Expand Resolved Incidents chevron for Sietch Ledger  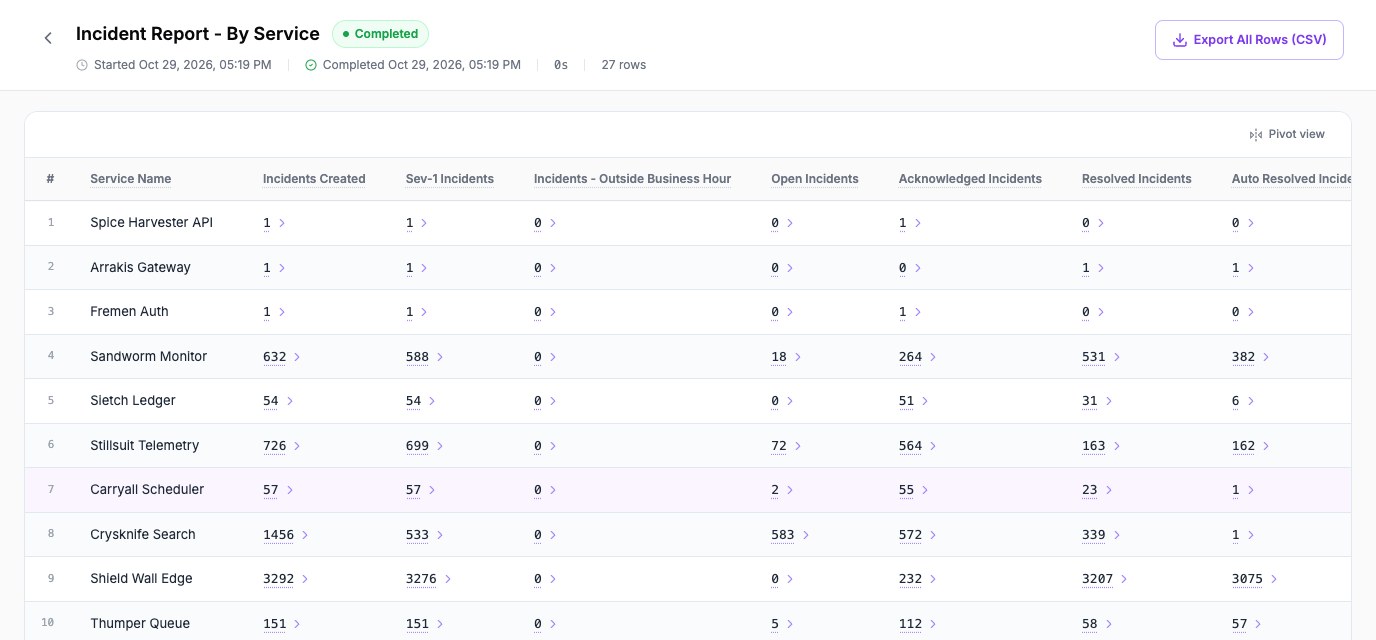click(x=1109, y=401)
